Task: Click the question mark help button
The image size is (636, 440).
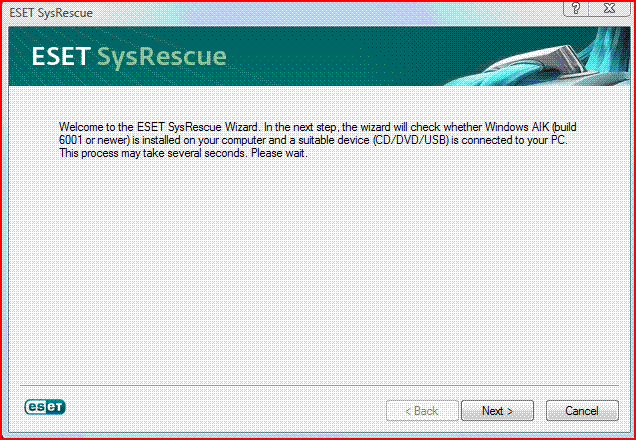Action: pos(577,9)
